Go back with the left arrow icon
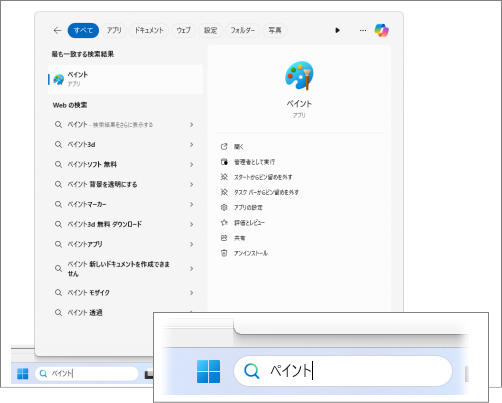Screen dimensions: 502x403 point(57,30)
